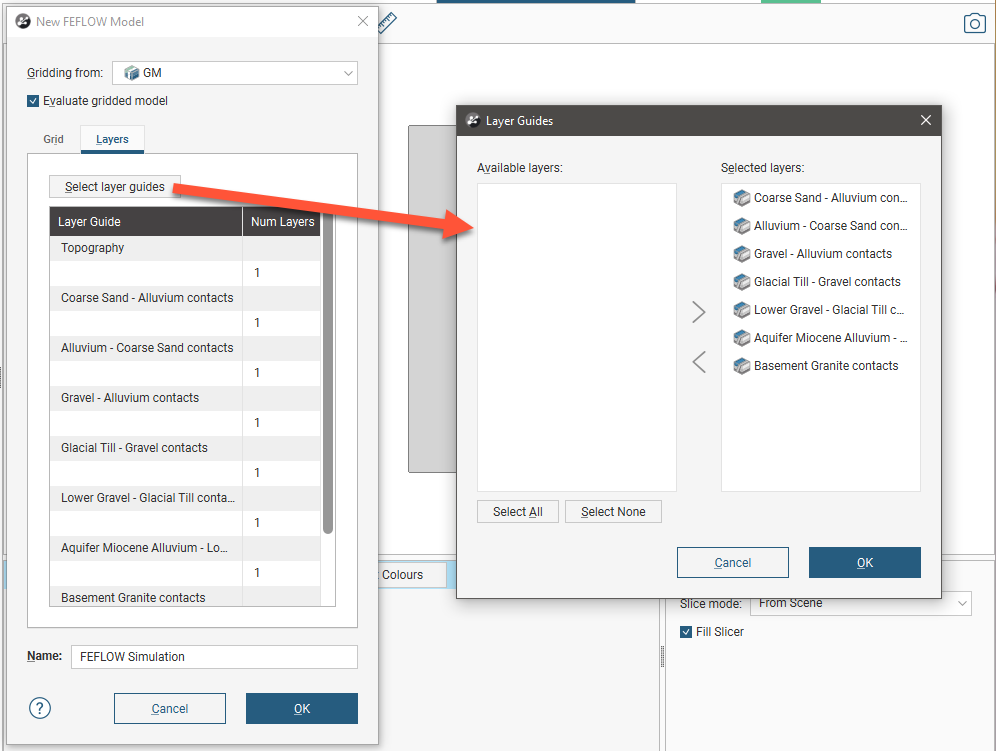This screenshot has height=751, width=996.
Task: Select the Coarse Sand - Alluvium surface icon
Action: tap(741, 198)
